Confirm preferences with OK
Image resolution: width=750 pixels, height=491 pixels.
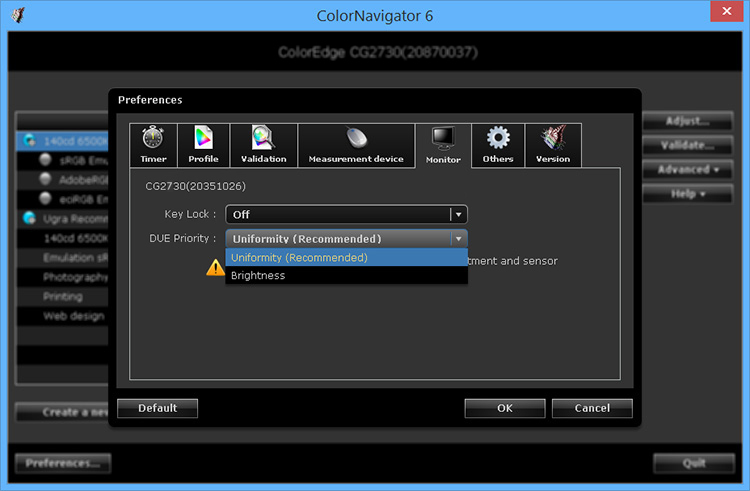(505, 408)
